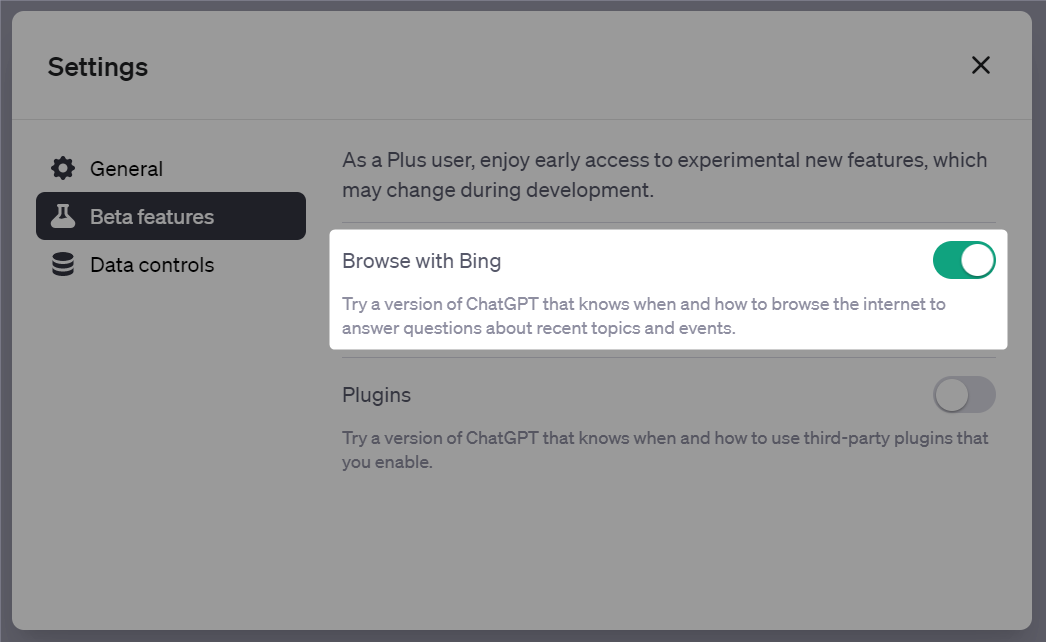Image resolution: width=1046 pixels, height=642 pixels.
Task: Close the Settings dialog with the X
Action: (x=981, y=65)
